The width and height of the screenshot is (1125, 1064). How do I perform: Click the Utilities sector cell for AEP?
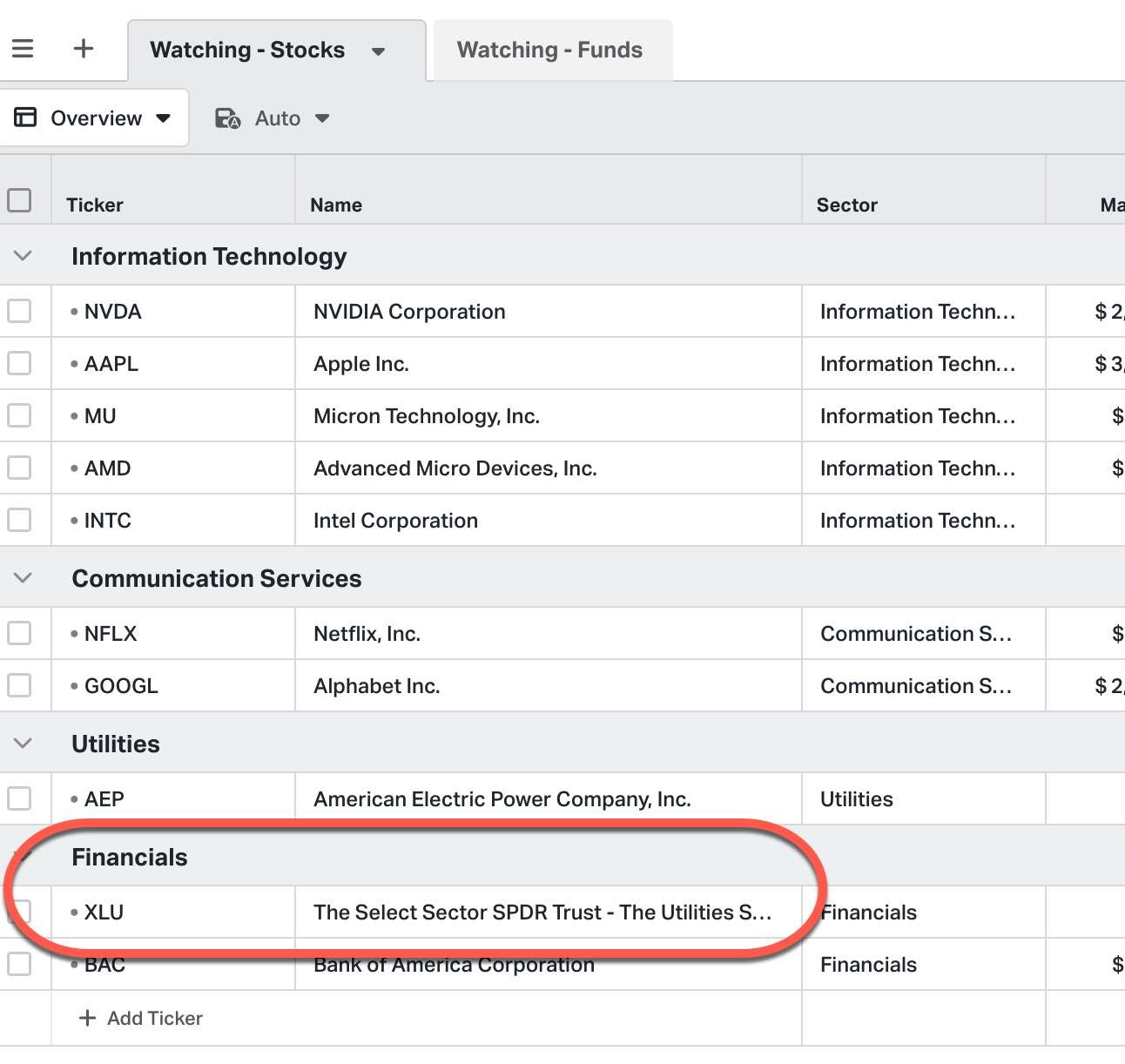point(923,799)
